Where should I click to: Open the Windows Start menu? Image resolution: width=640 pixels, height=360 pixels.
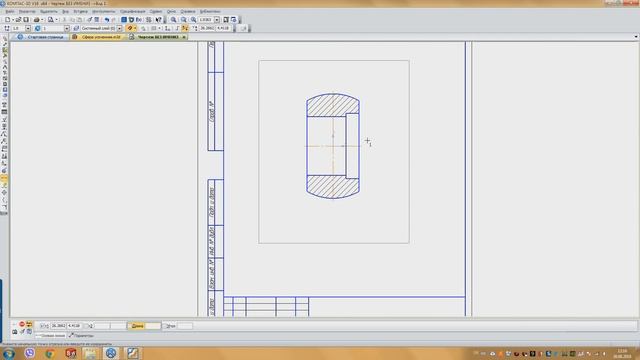(9, 353)
